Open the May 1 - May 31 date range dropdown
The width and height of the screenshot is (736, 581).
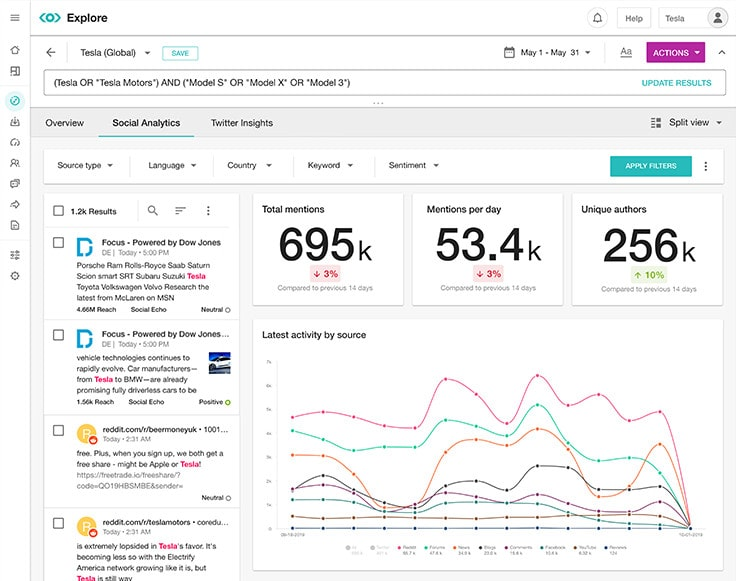tap(555, 53)
